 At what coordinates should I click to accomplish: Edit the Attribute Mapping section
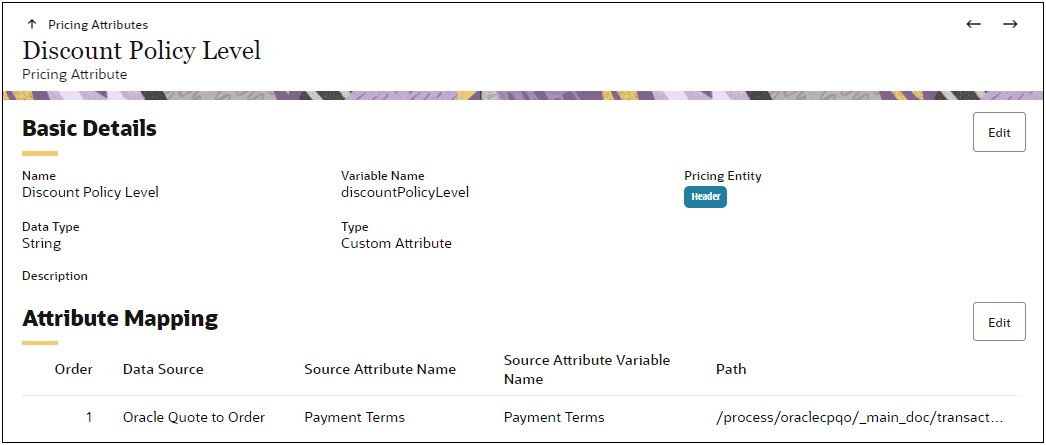(x=999, y=322)
